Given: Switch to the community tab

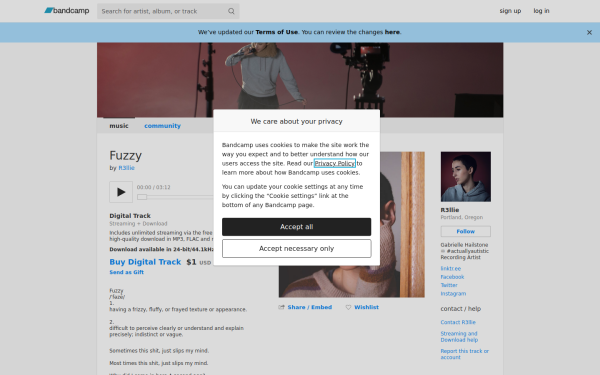Looking at the screenshot, I should pos(162,126).
